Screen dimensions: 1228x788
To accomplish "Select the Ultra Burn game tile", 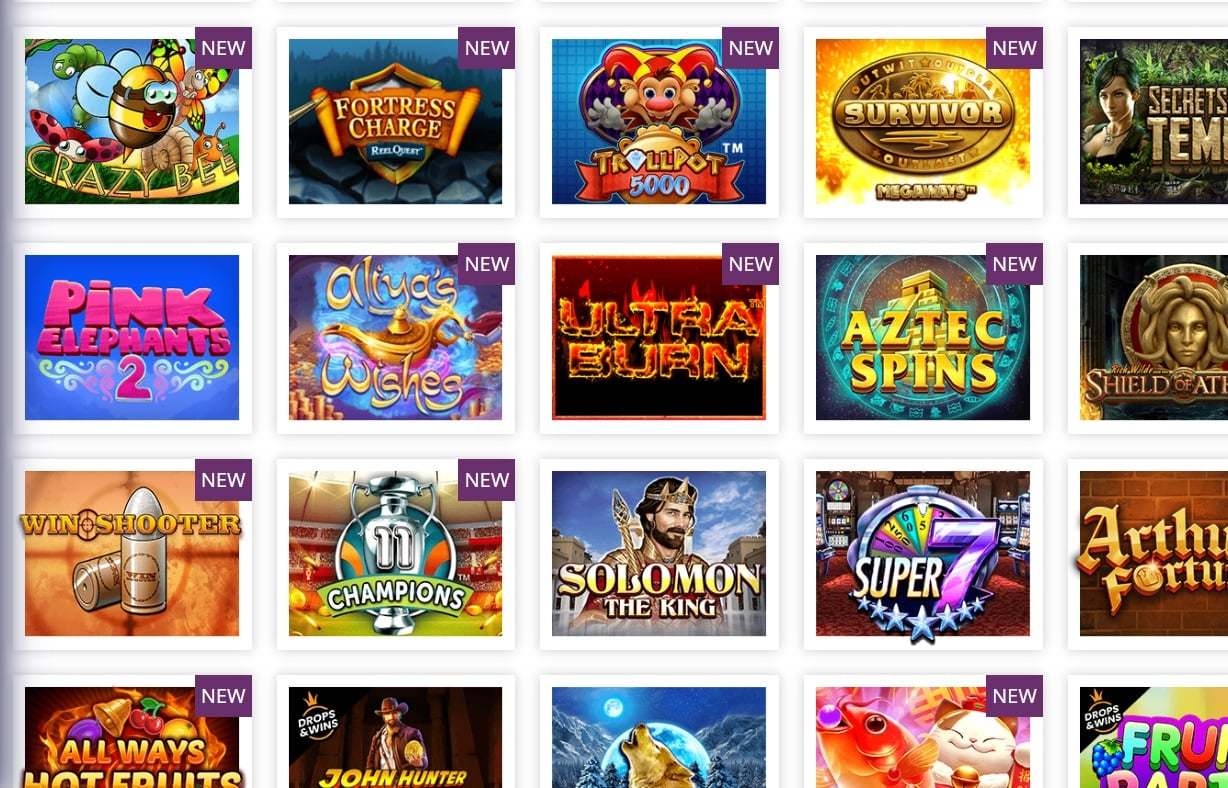I will tap(659, 338).
